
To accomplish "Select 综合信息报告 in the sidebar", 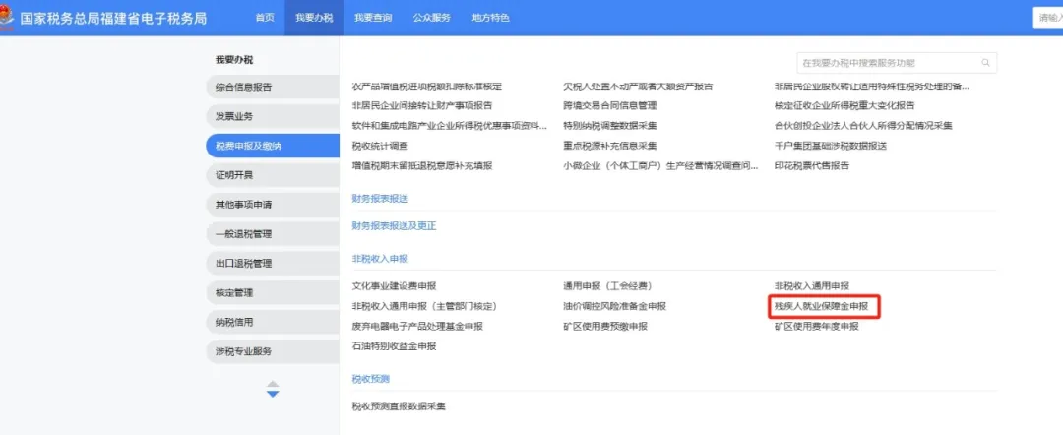I will [x=244, y=87].
